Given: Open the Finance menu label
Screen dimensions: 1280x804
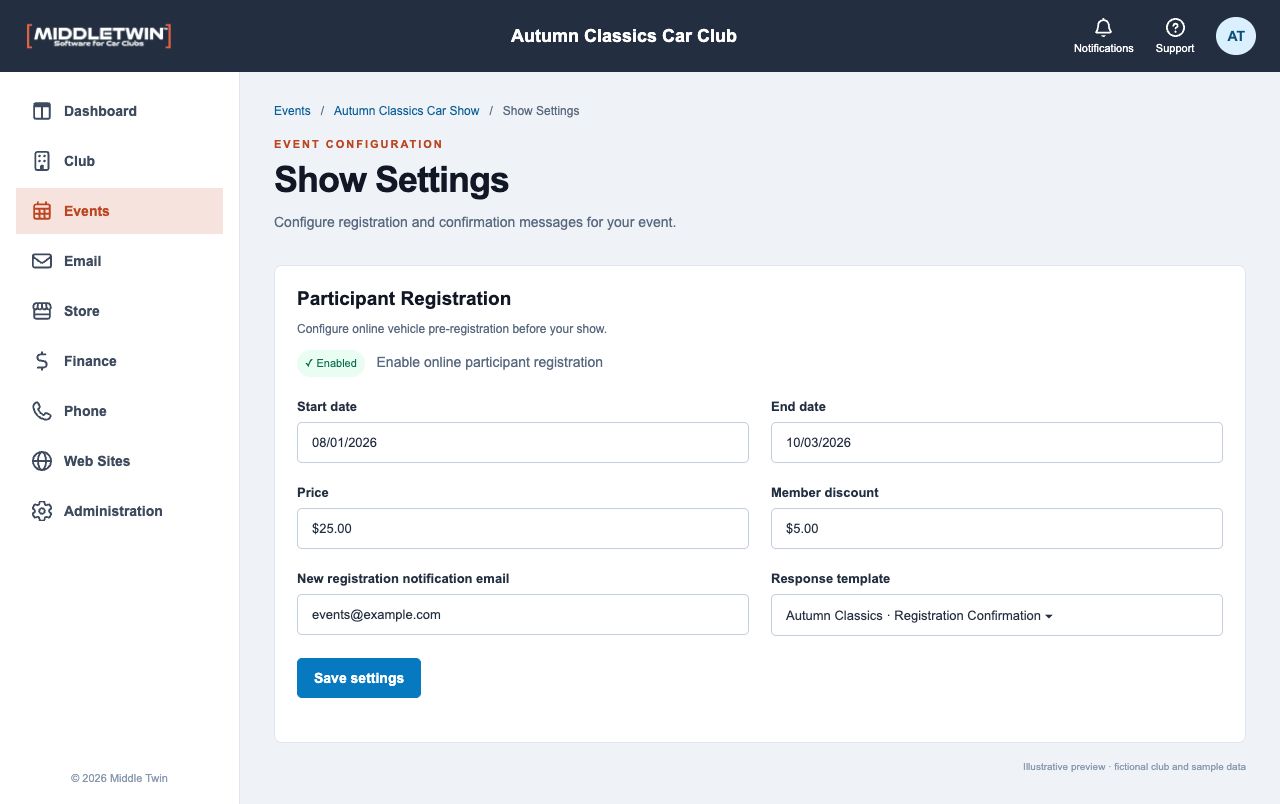Looking at the screenshot, I should click(90, 361).
